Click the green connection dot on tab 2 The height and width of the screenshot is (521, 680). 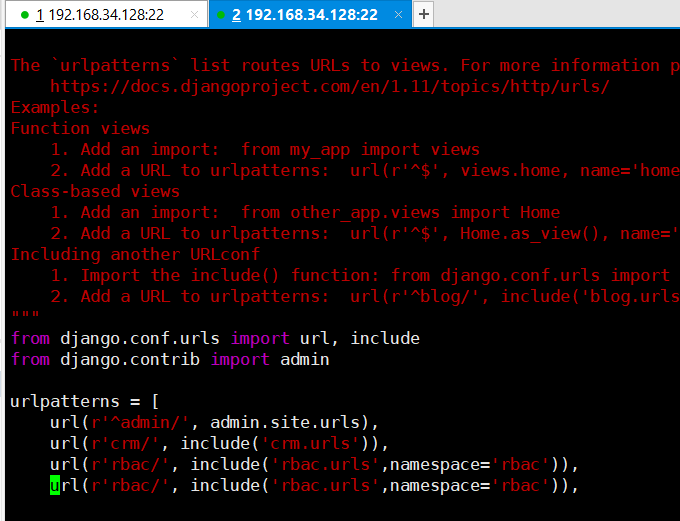(x=221, y=15)
